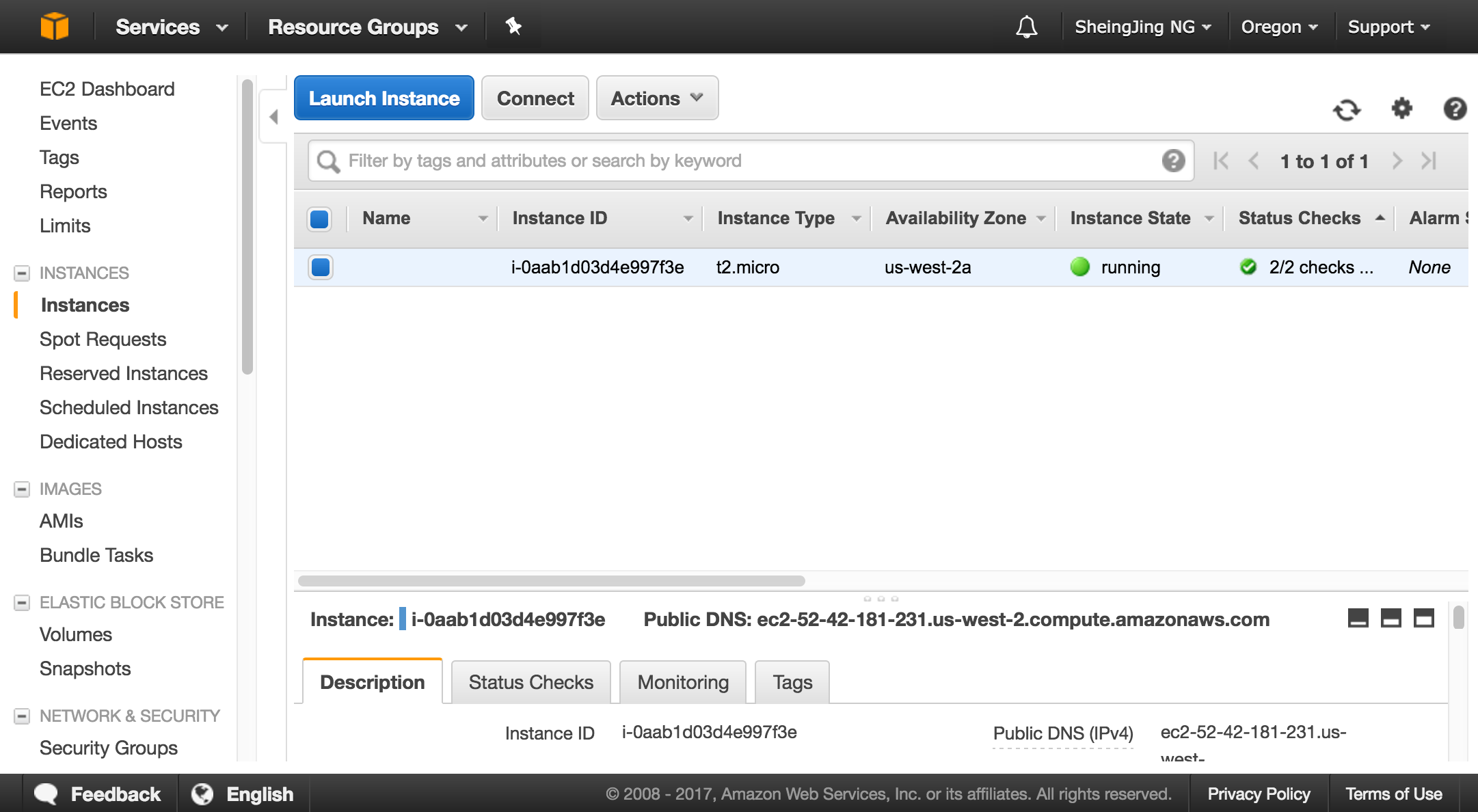Switch to the Status Checks tab
The width and height of the screenshot is (1478, 812).
coord(530,682)
